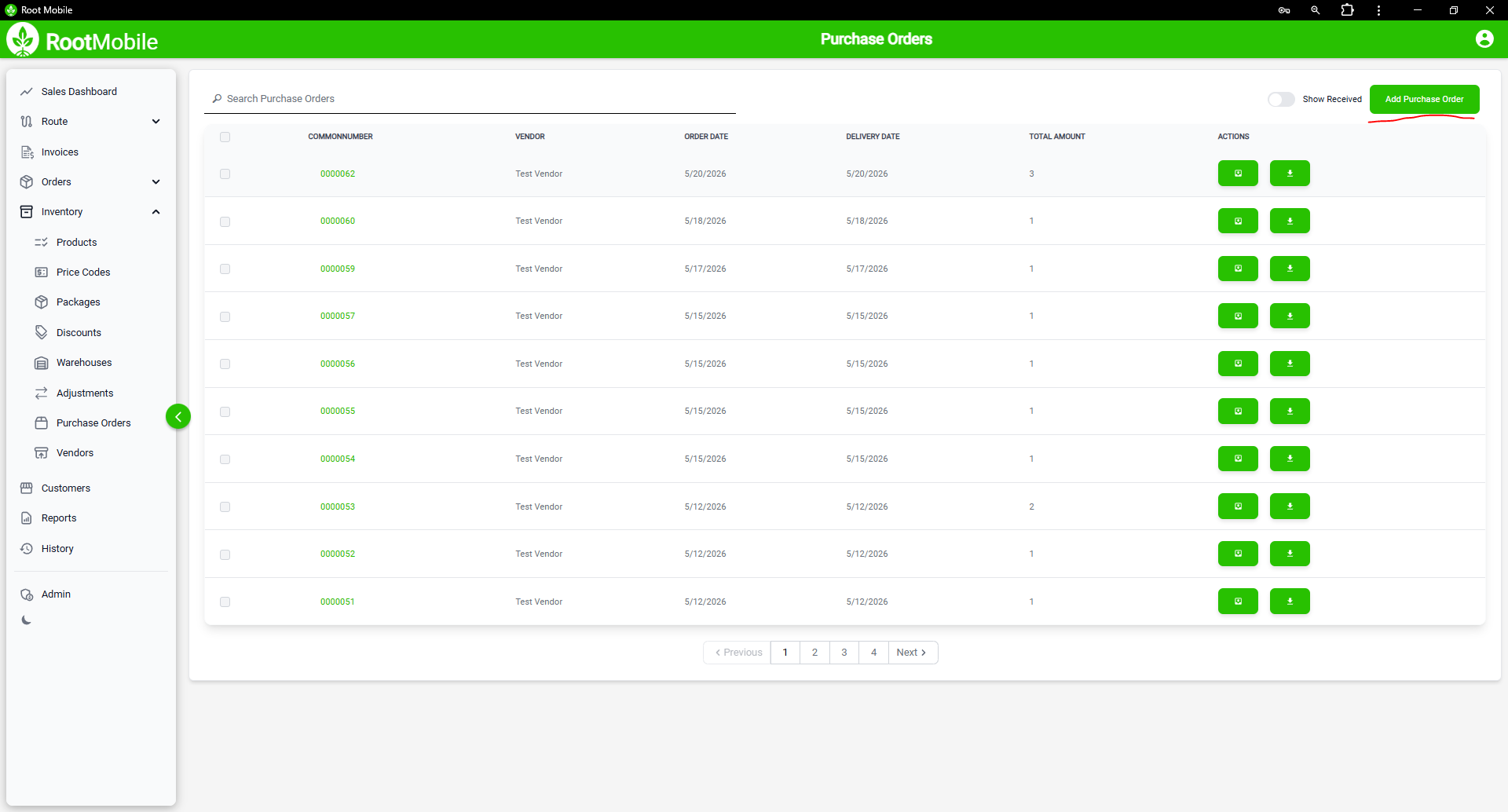Viewport: 1508px width, 812px height.
Task: Open the user account profile icon
Action: 1484,39
